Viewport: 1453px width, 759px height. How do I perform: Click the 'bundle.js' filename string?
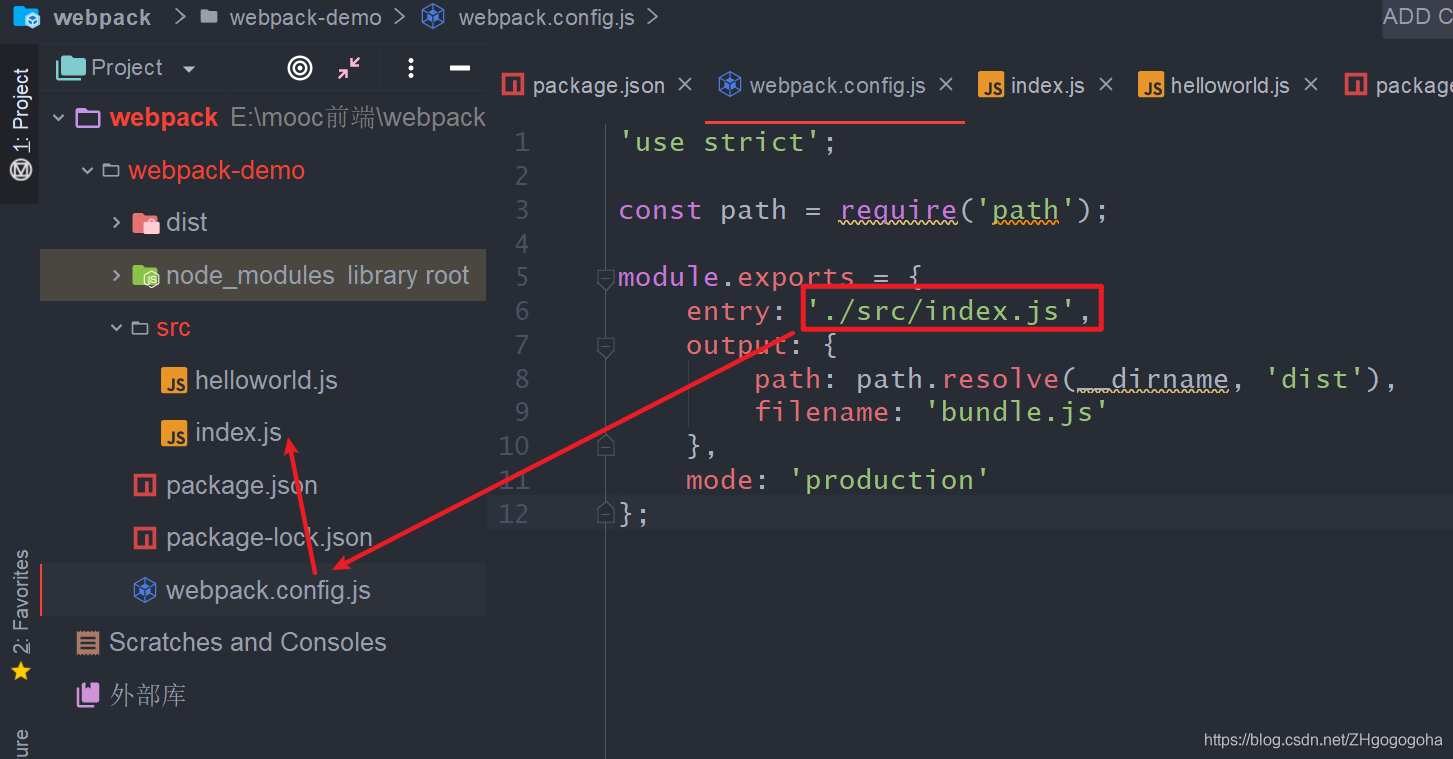point(1016,412)
